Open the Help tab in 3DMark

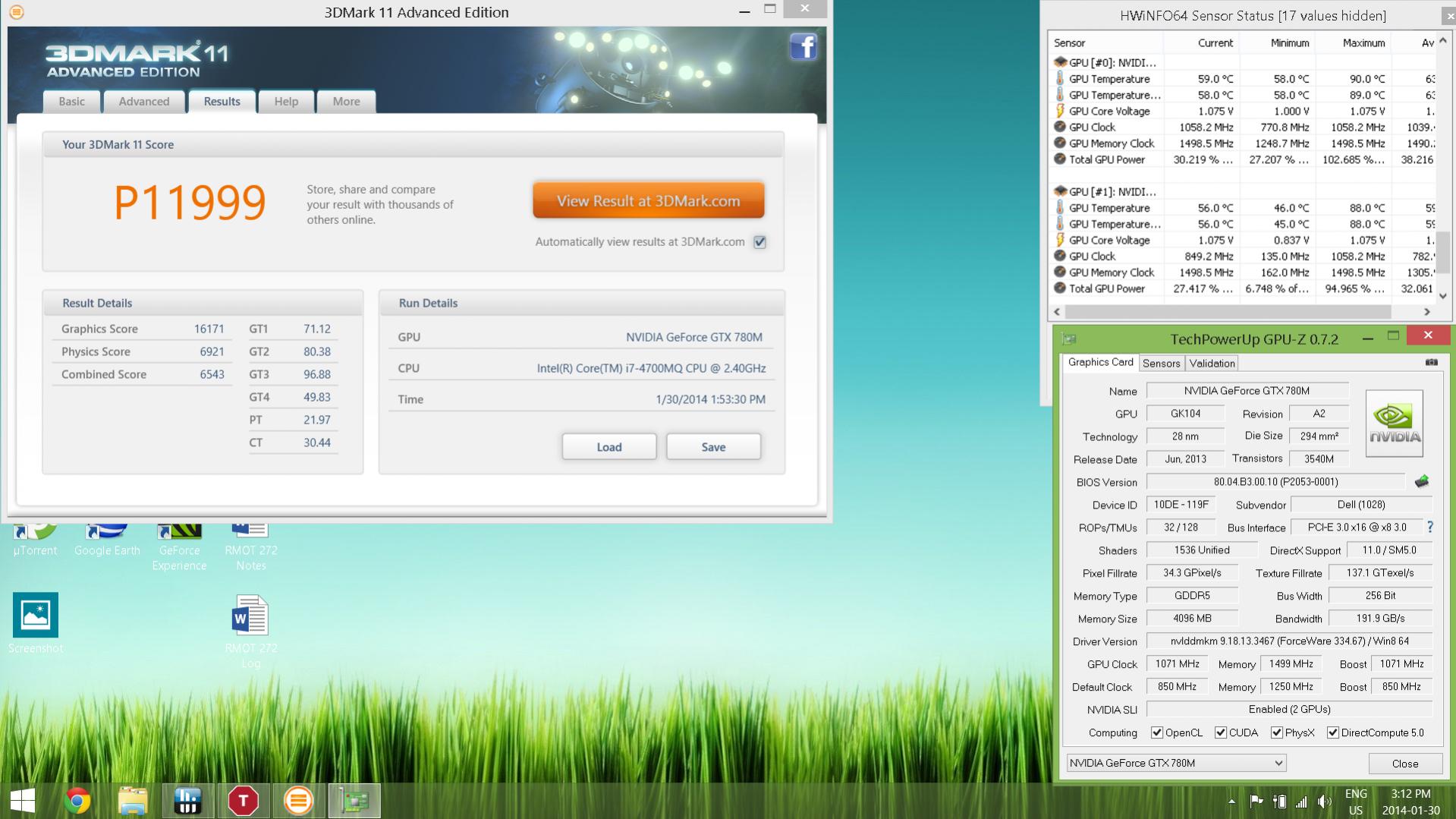pos(286,101)
